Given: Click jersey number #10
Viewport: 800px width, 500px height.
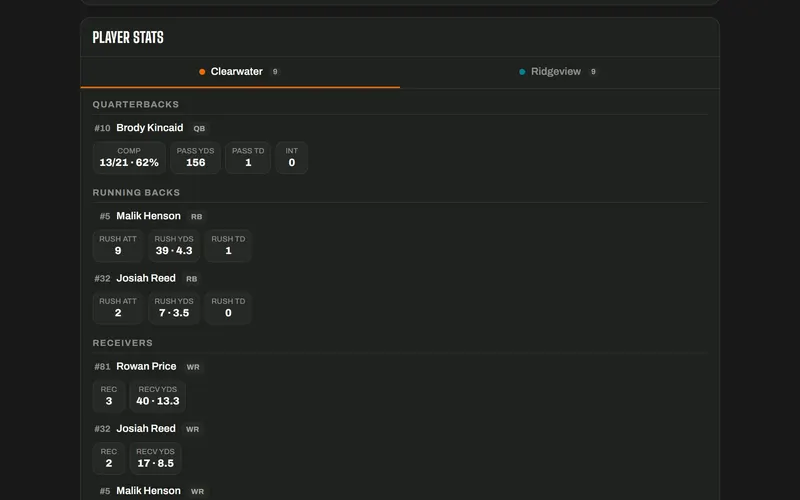Looking at the screenshot, I should [x=102, y=129].
